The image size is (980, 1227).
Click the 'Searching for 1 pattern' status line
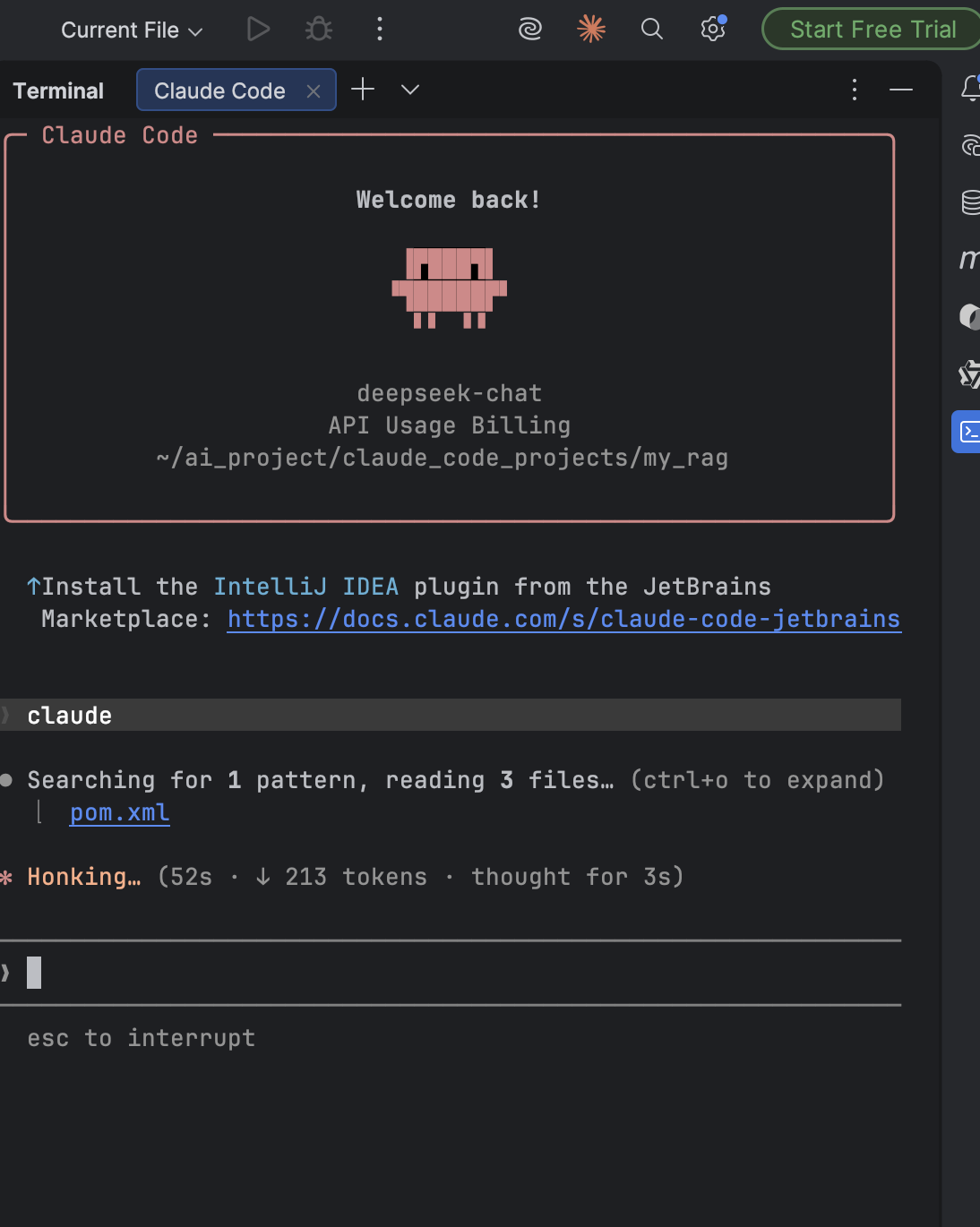456,780
